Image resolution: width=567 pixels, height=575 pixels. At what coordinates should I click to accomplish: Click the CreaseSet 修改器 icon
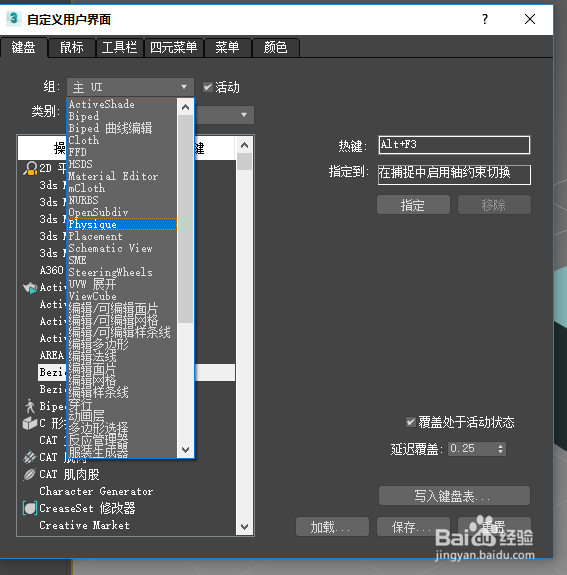tap(30, 508)
